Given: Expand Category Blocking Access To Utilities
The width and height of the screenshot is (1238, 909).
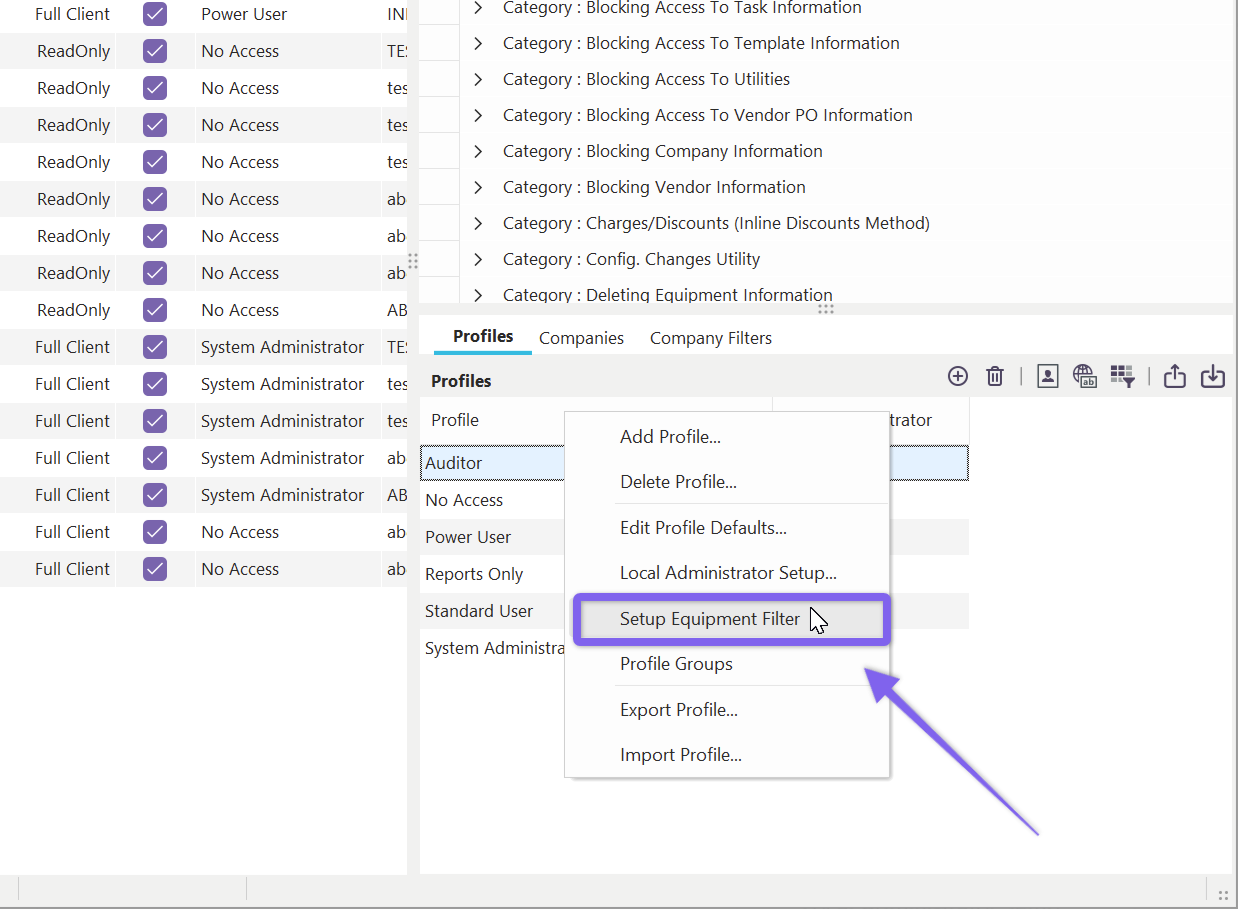Looking at the screenshot, I should pos(478,79).
